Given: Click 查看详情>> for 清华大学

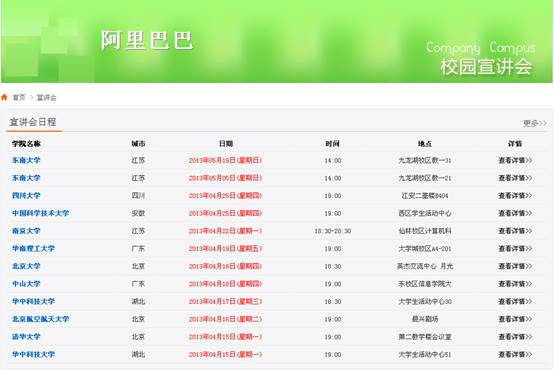Looking at the screenshot, I should 515,337.
